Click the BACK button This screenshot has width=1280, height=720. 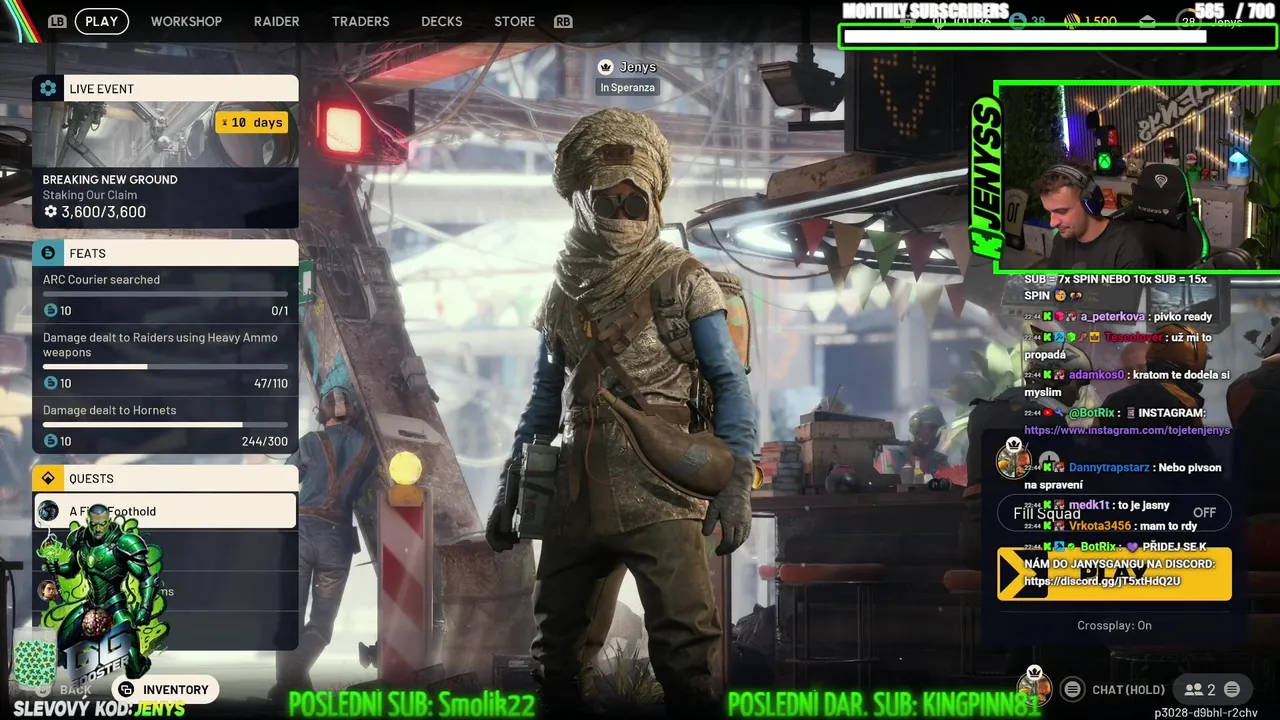click(65, 690)
